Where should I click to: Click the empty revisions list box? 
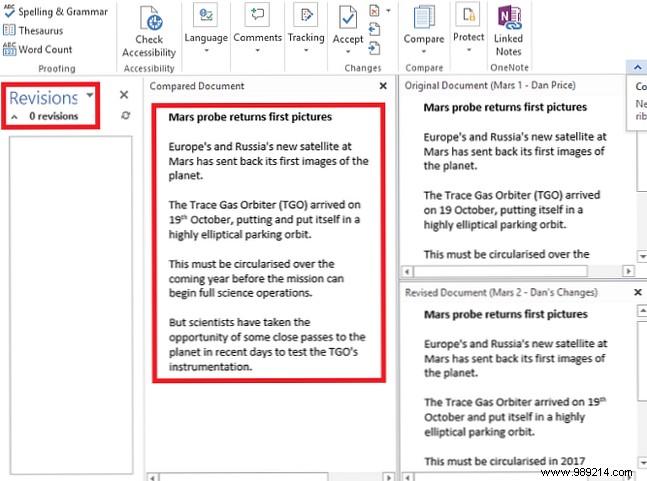[71, 305]
